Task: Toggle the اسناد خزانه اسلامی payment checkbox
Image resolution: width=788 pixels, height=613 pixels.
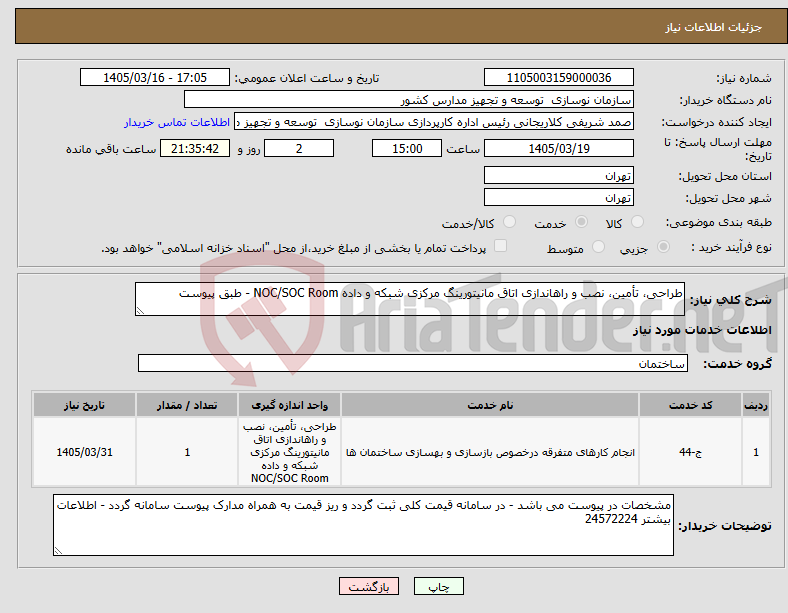Action: point(501,246)
